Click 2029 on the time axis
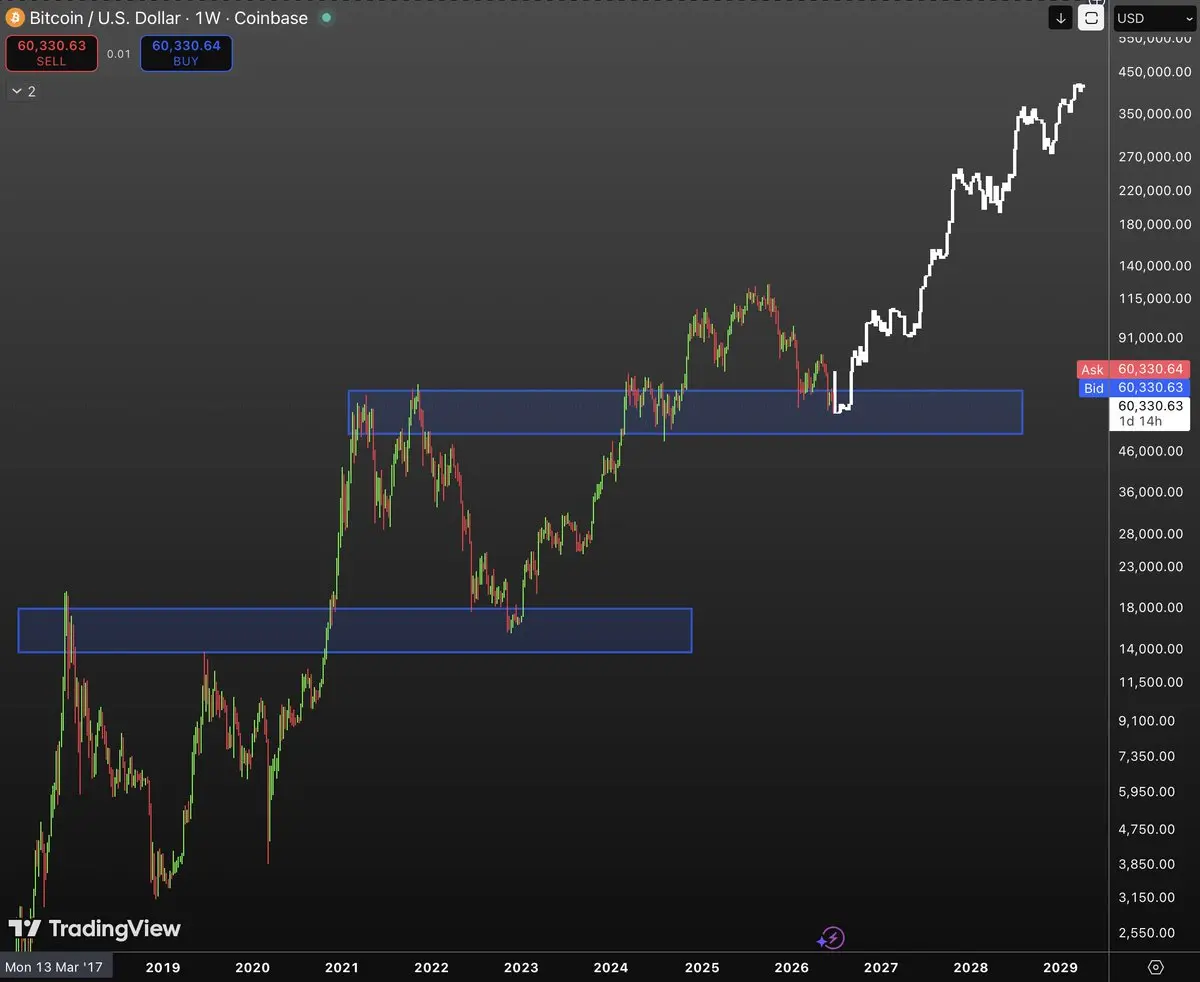The width and height of the screenshot is (1200, 982). (1060, 967)
